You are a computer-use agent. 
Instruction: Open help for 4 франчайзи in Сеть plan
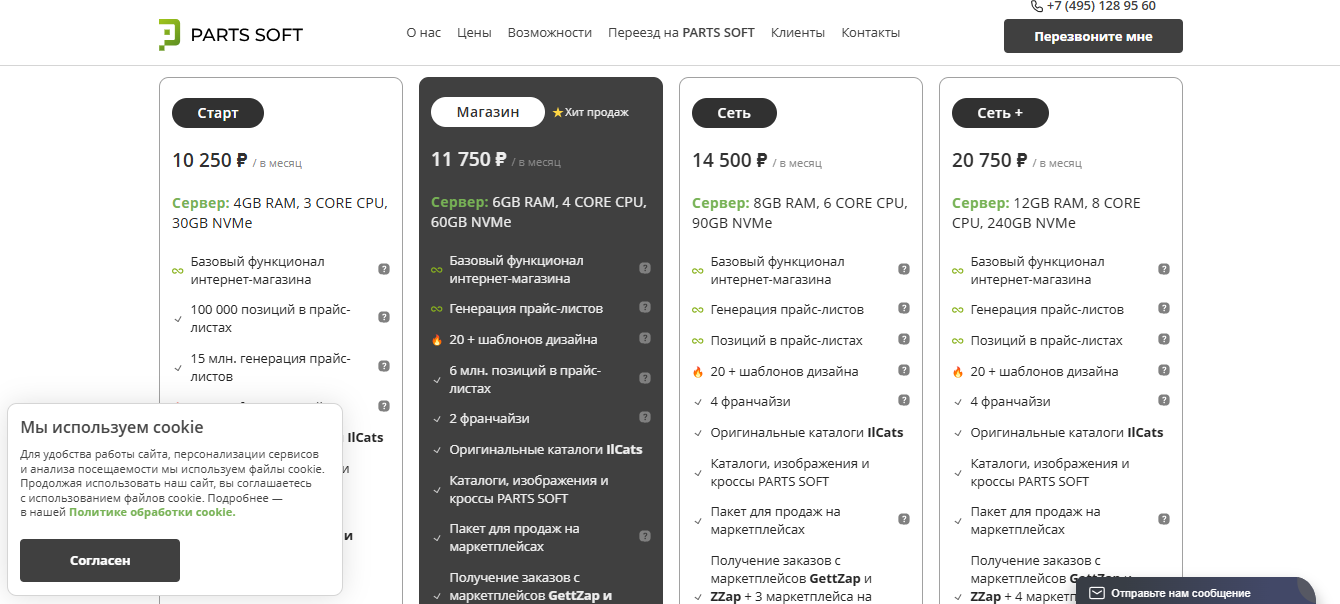coord(904,400)
